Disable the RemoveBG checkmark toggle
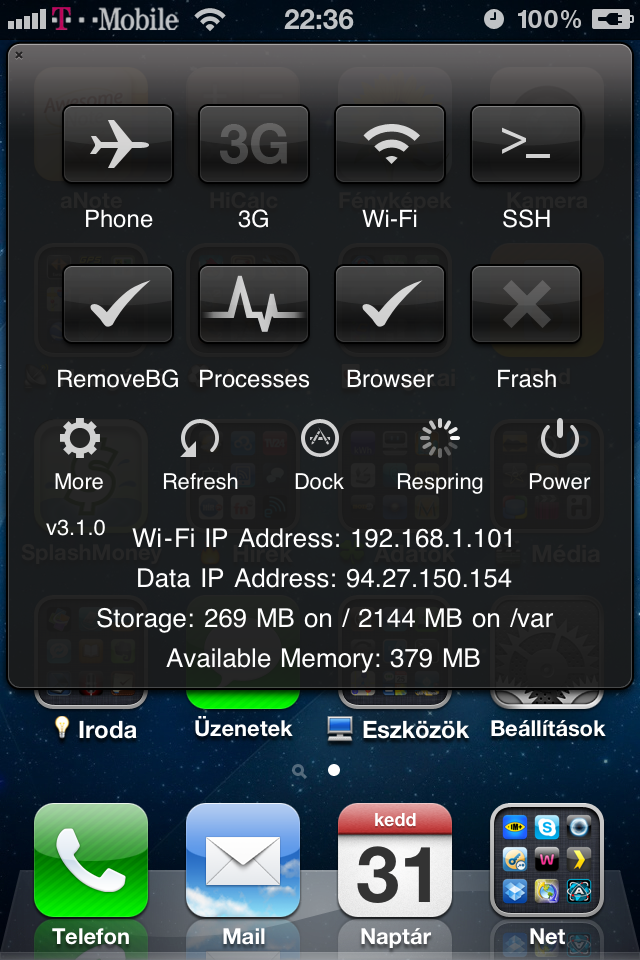Image resolution: width=640 pixels, height=960 pixels. coord(118,304)
